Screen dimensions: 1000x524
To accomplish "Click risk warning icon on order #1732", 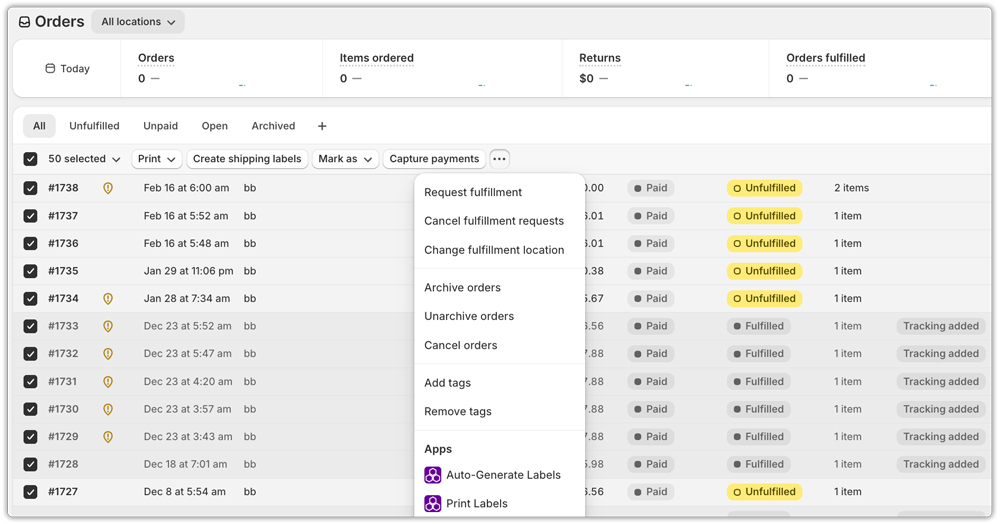I will [x=108, y=354].
